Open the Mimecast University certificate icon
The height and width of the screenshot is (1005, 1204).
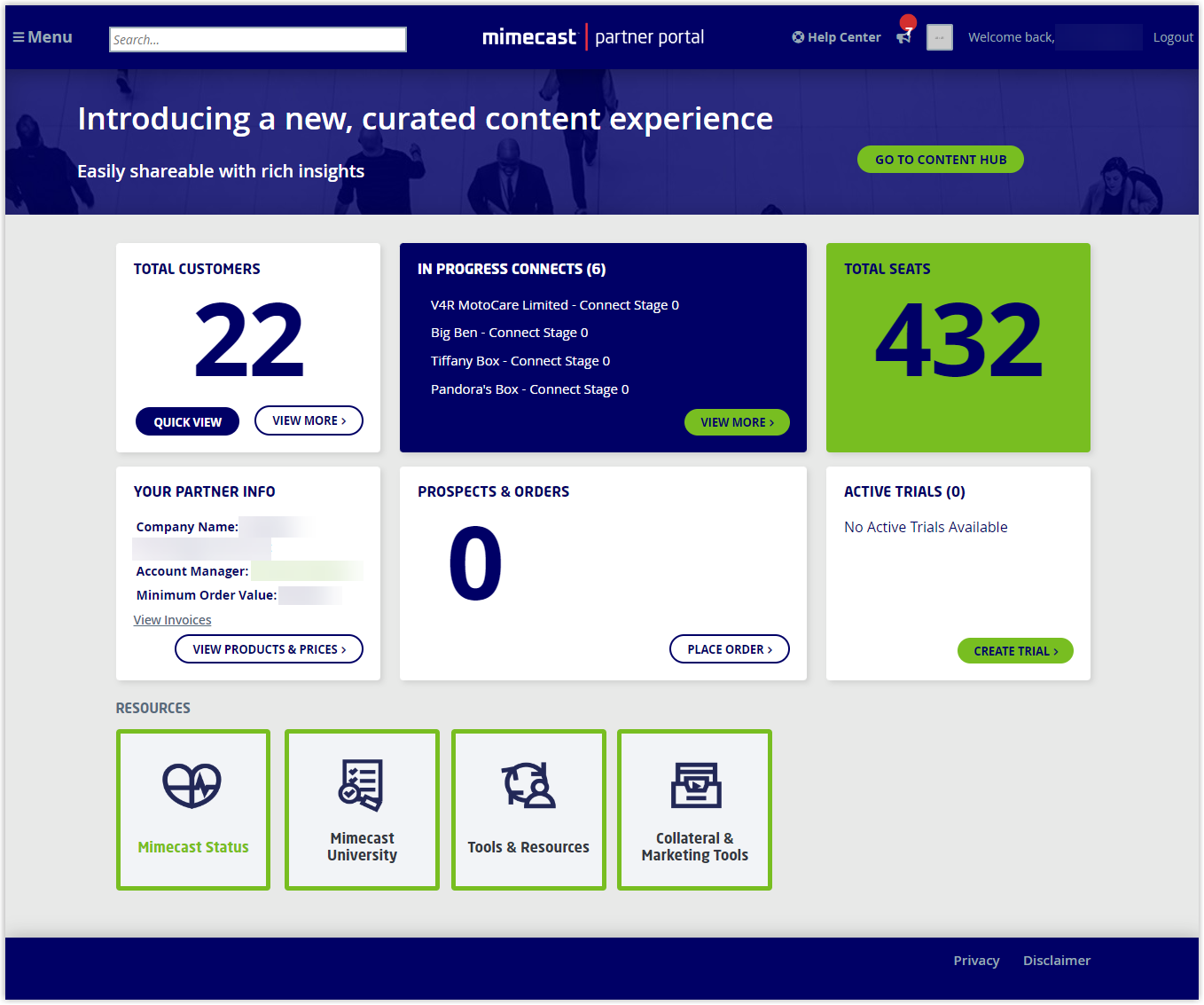click(x=361, y=784)
